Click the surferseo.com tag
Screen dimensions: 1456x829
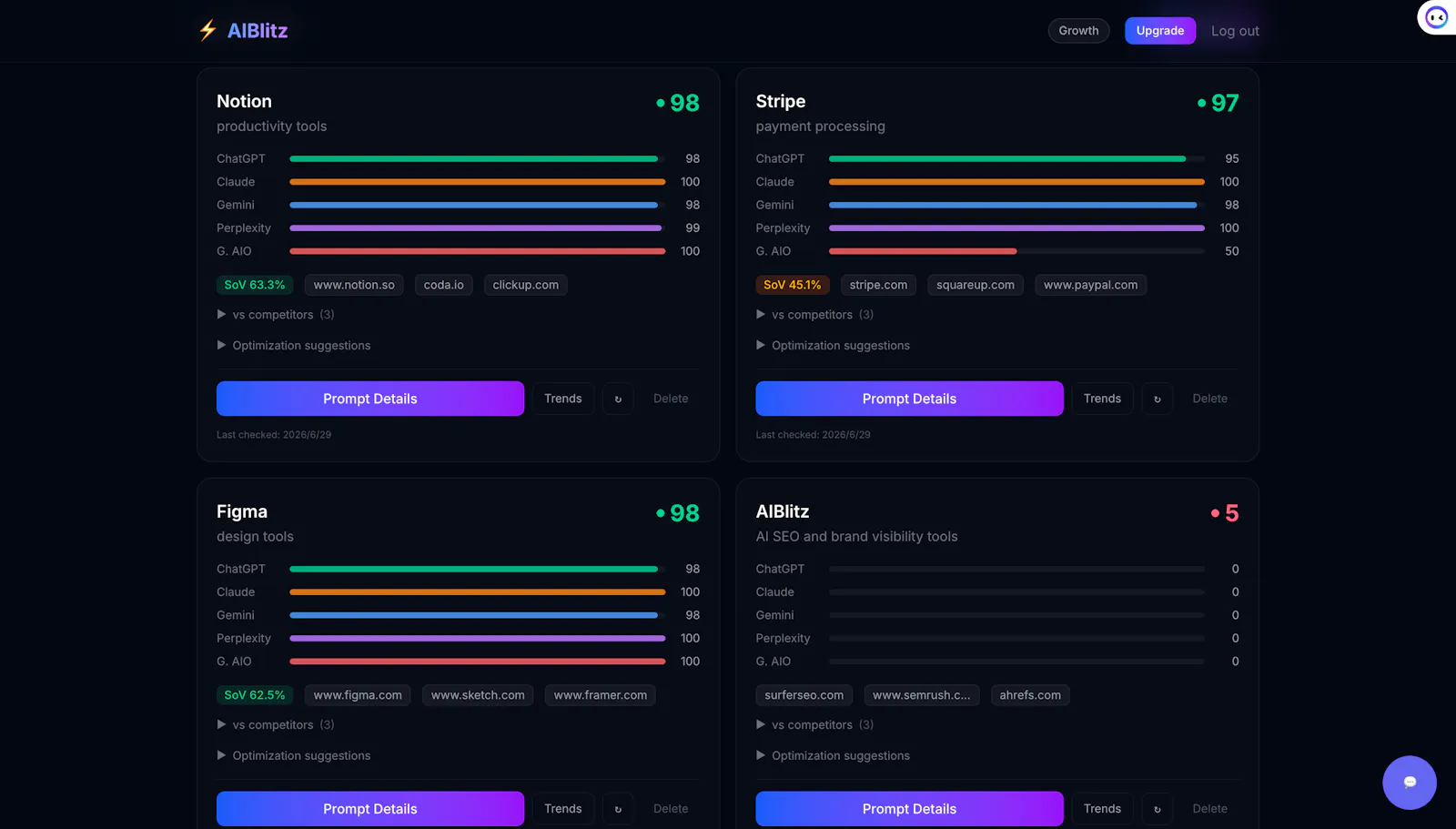804,695
